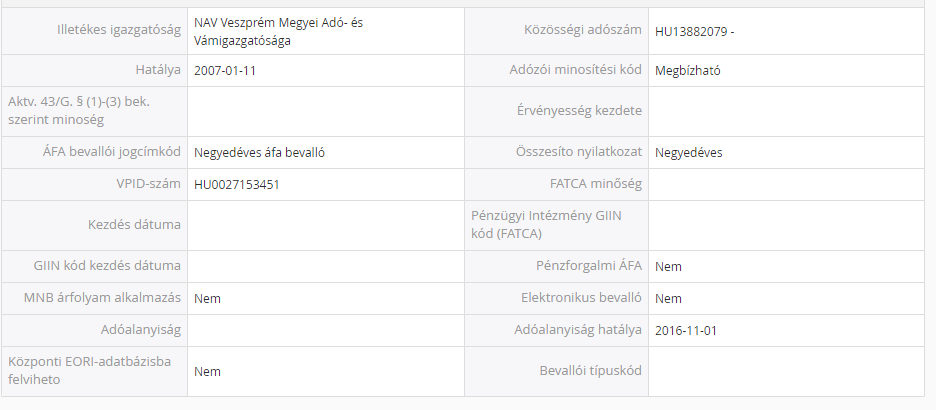Screen dimensions: 936x410
Task: Click the Megbízható taxpayer rating value
Action: [688, 70]
